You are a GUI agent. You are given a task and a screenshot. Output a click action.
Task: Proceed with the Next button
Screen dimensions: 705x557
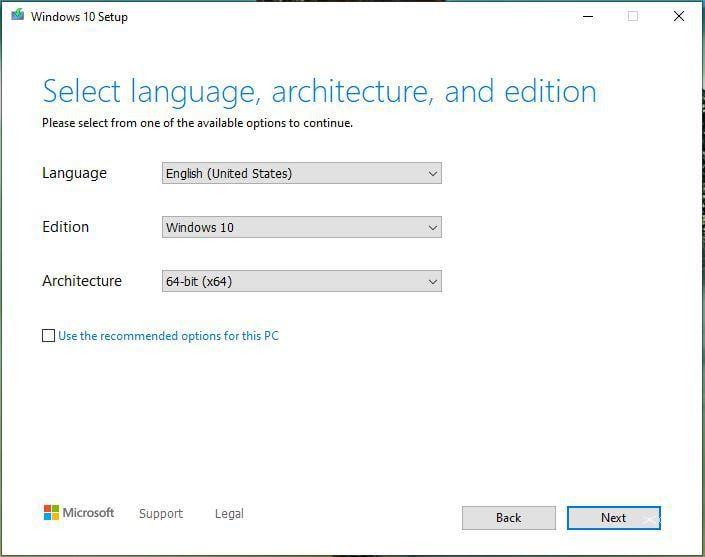(x=613, y=517)
